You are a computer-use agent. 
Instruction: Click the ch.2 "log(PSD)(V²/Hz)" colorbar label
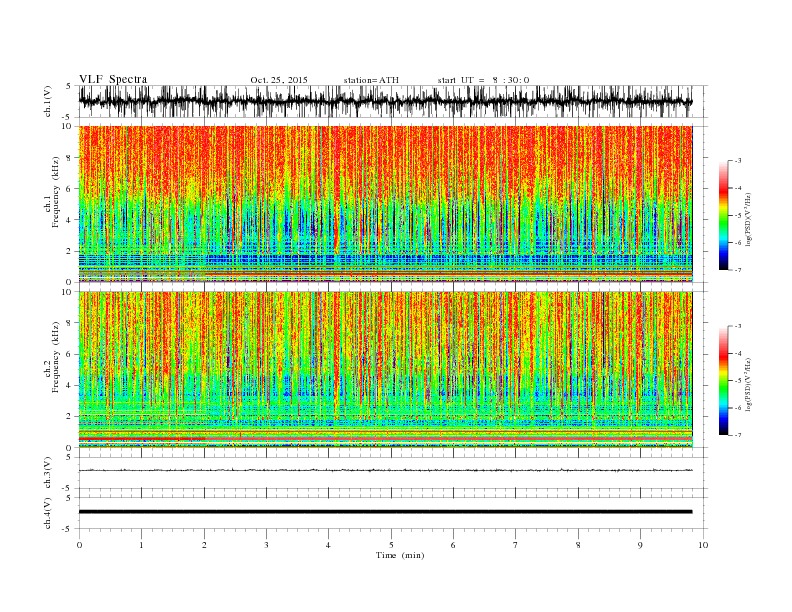coord(749,384)
